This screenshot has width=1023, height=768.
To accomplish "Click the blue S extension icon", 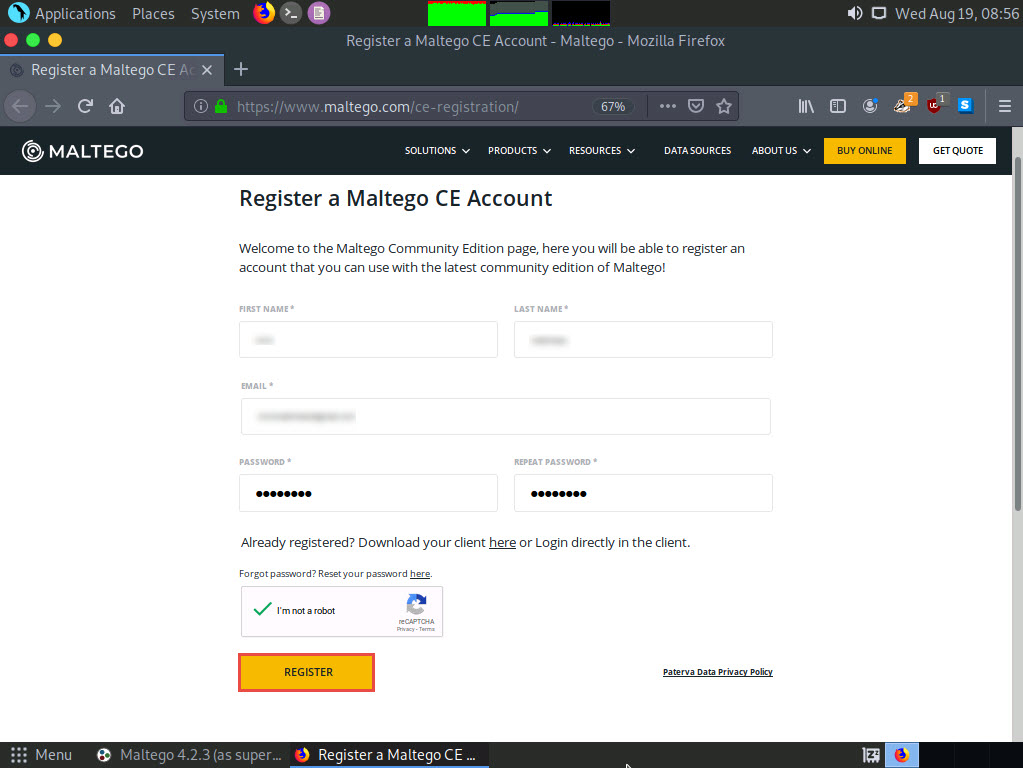I will pyautogui.click(x=966, y=105).
